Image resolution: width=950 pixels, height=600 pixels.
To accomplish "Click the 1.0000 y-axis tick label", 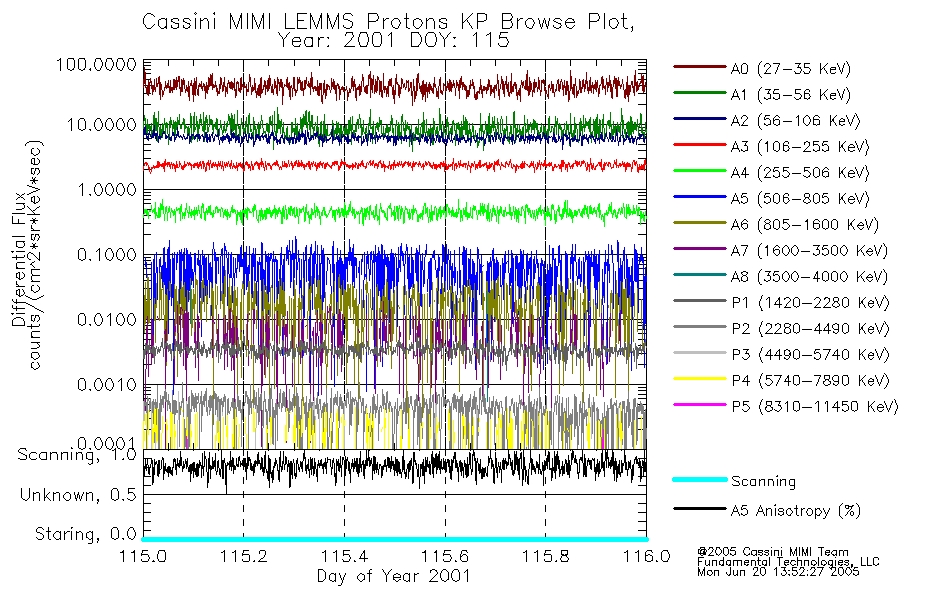I will tap(107, 190).
